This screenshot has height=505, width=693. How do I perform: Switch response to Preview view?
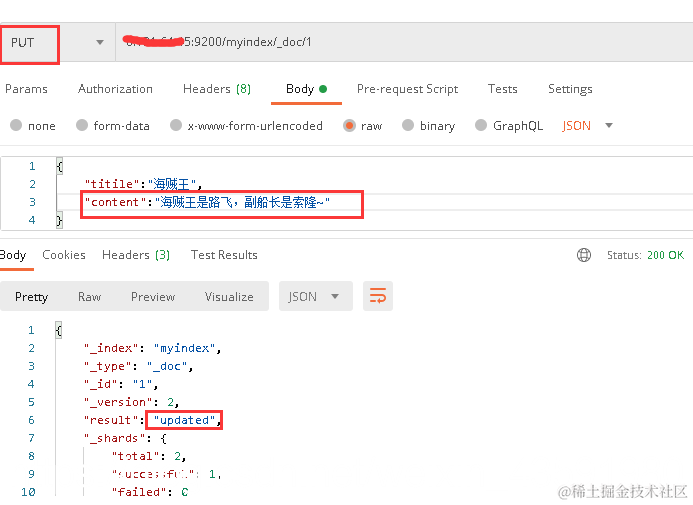pos(153,296)
